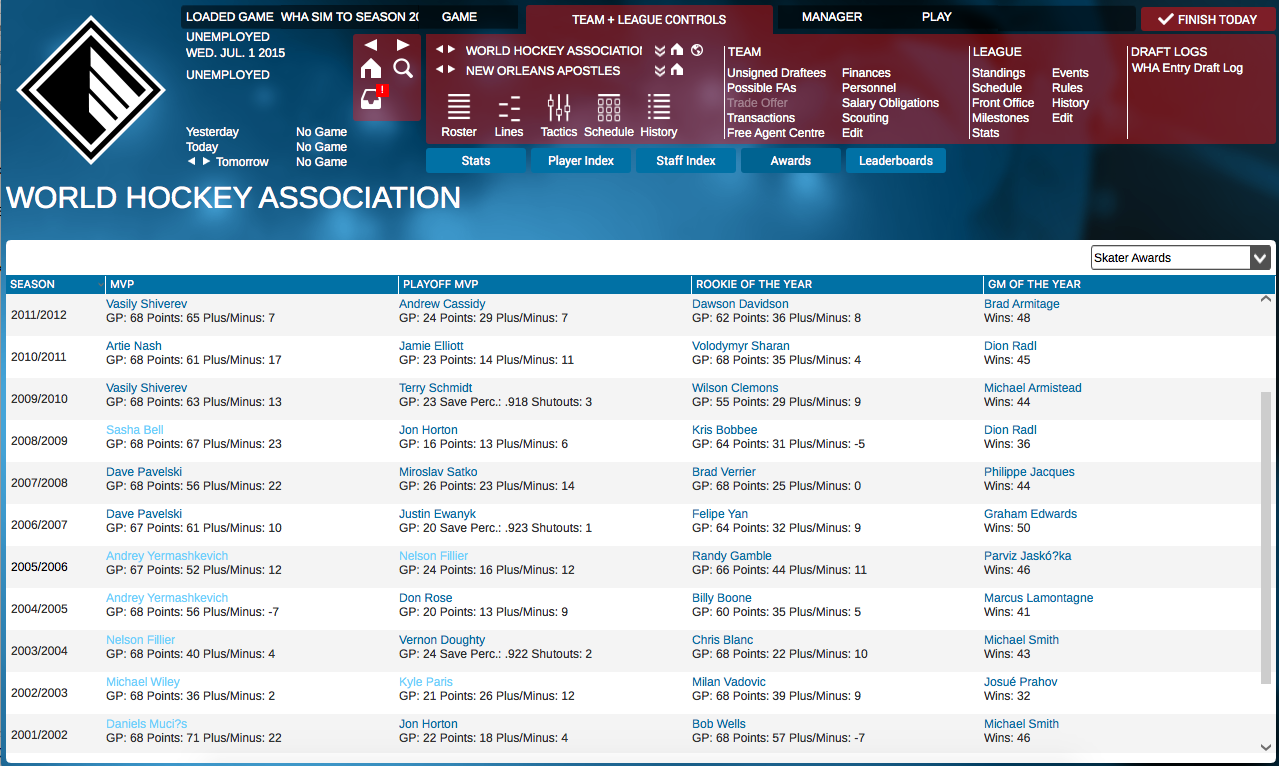Viewport: 1279px width, 766px height.
Task: Open the Skater Awards dropdown
Action: pos(1181,258)
